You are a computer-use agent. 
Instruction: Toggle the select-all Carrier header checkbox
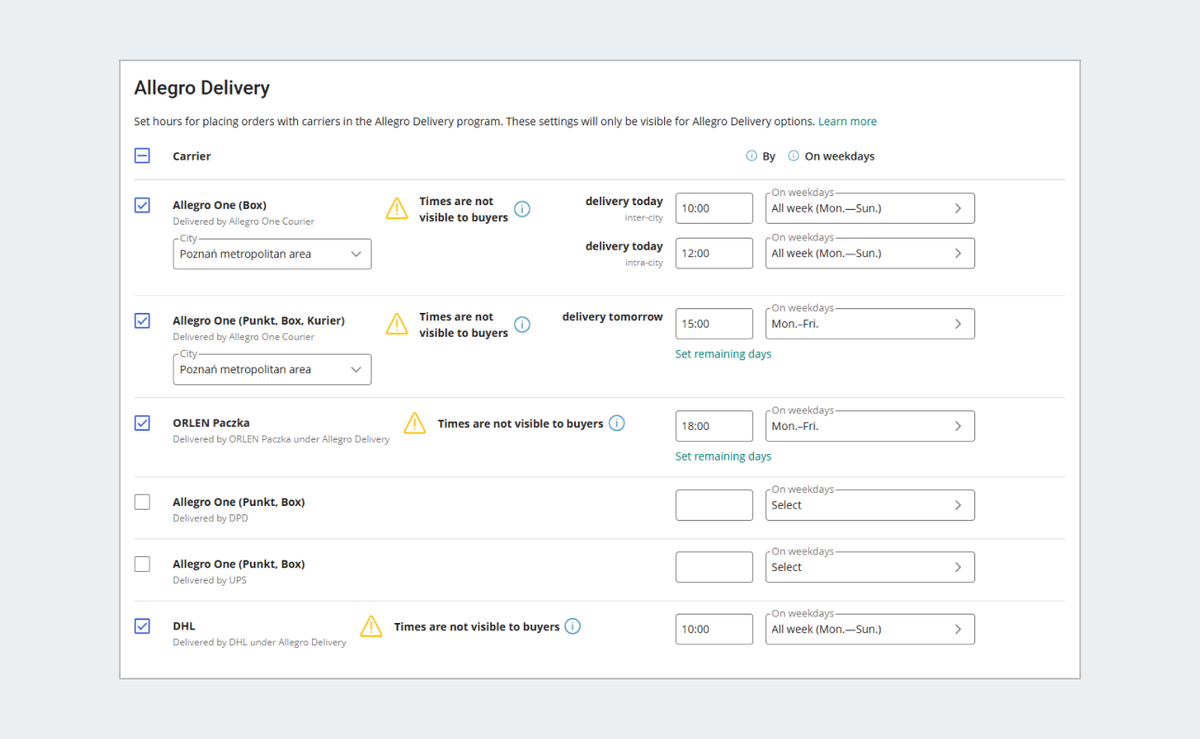pyautogui.click(x=142, y=156)
